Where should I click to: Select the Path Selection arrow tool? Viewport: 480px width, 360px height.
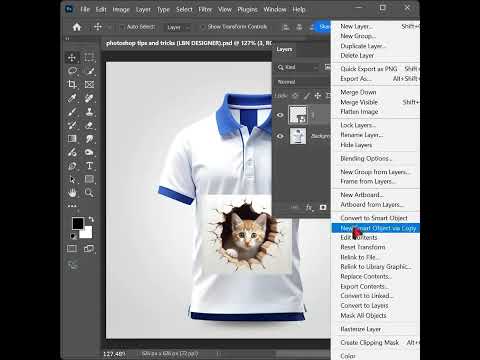click(72, 179)
